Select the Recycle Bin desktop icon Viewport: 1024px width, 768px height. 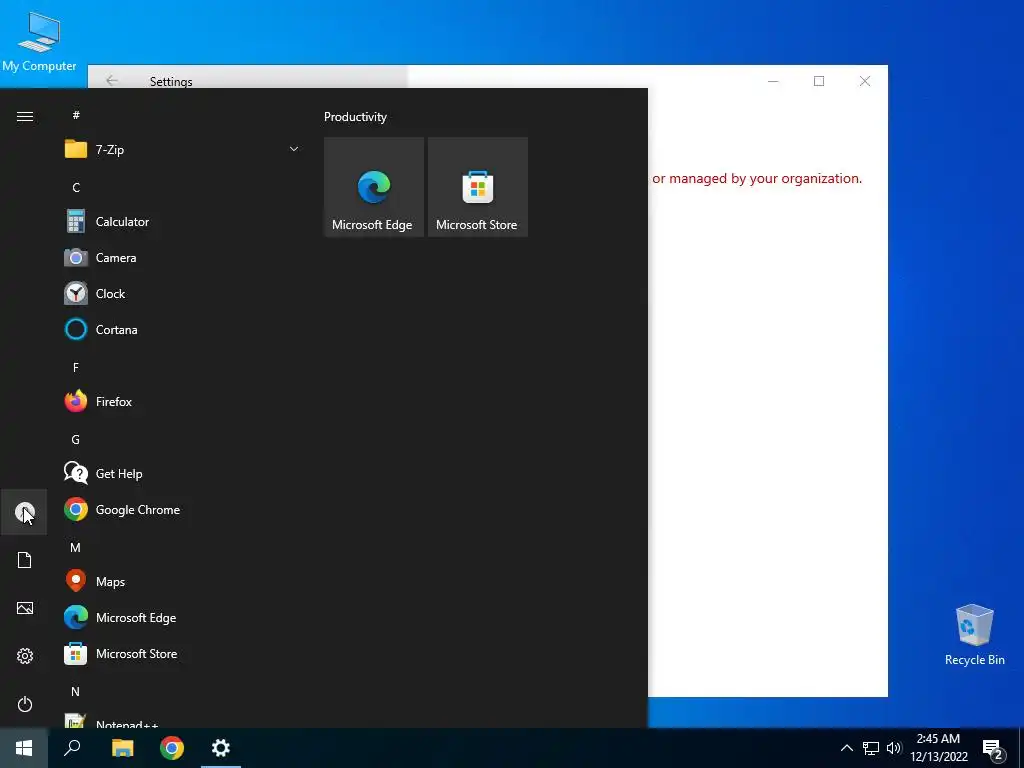(974, 635)
